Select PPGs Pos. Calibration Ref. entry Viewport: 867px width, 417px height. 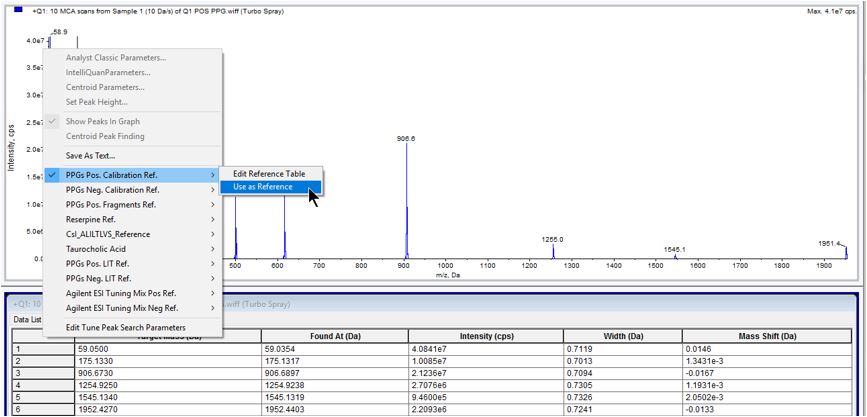133,175
